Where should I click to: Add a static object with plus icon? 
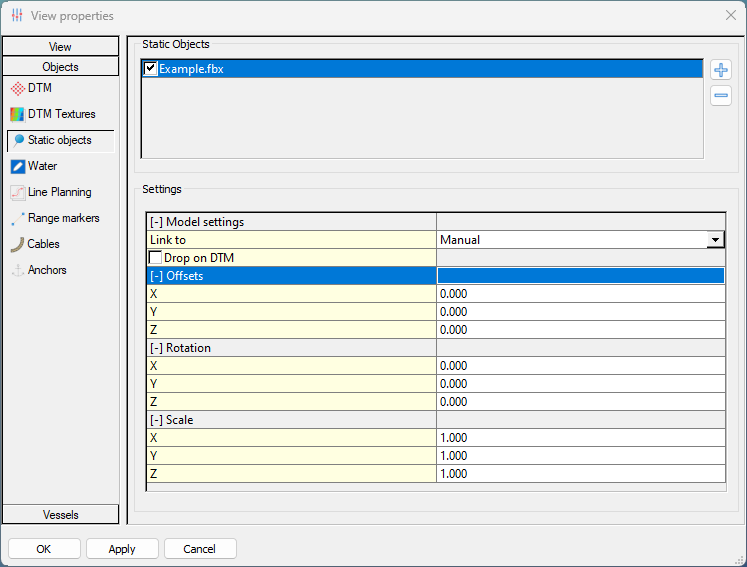721,70
